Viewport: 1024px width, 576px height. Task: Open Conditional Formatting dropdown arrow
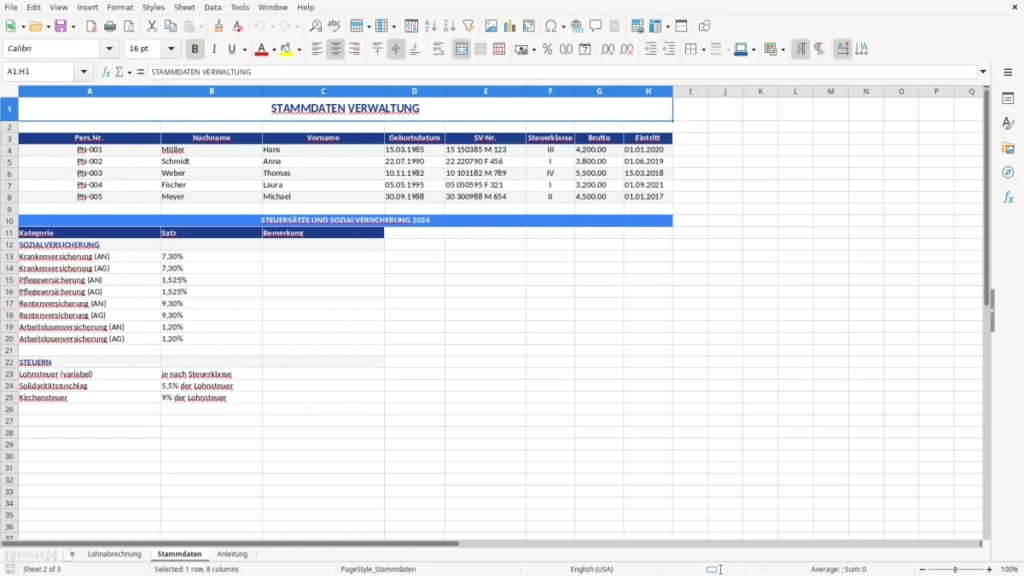tap(783, 50)
